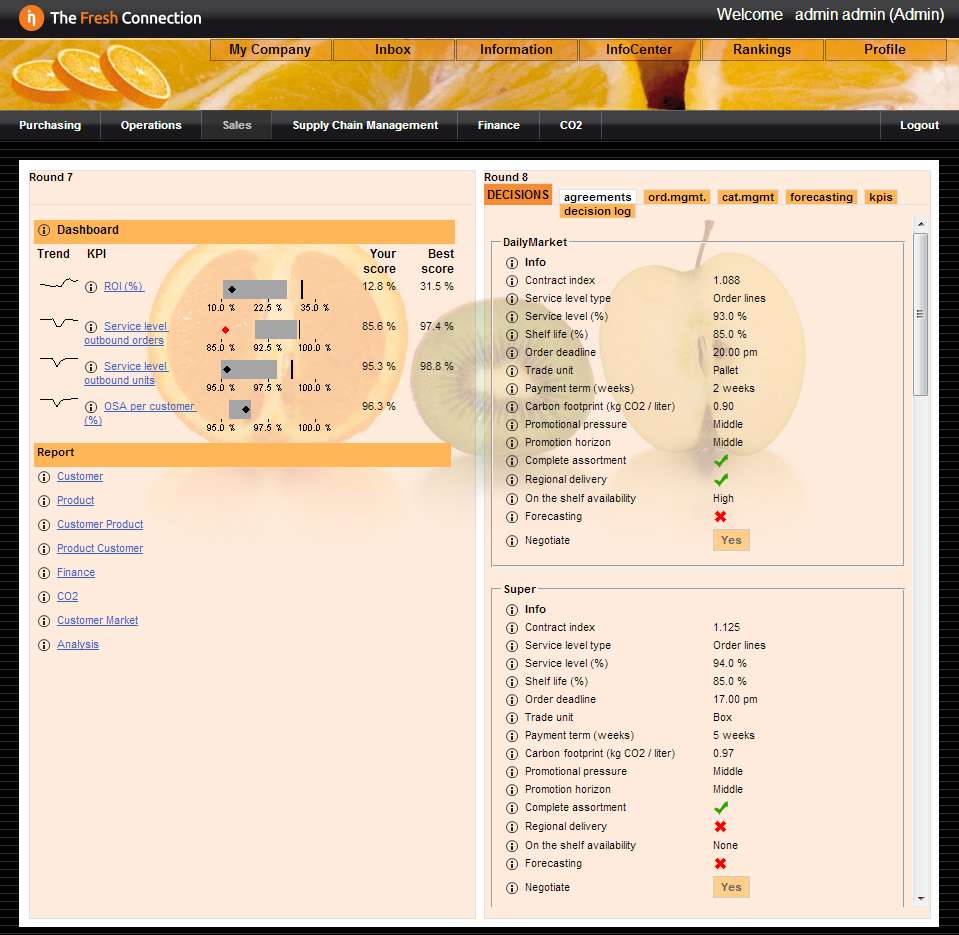Click Super Negotiate Yes button
The height and width of the screenshot is (935, 959).
731,887
